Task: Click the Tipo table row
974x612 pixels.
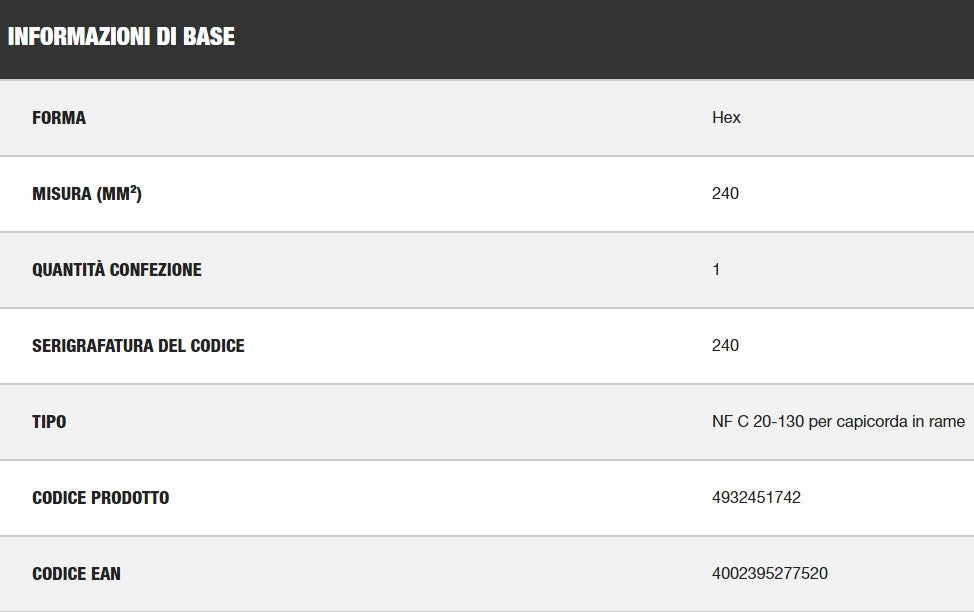Action: coord(487,422)
